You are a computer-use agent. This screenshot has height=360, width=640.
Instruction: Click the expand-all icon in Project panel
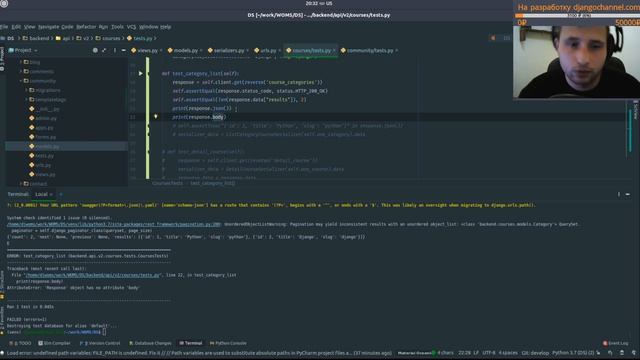point(104,50)
